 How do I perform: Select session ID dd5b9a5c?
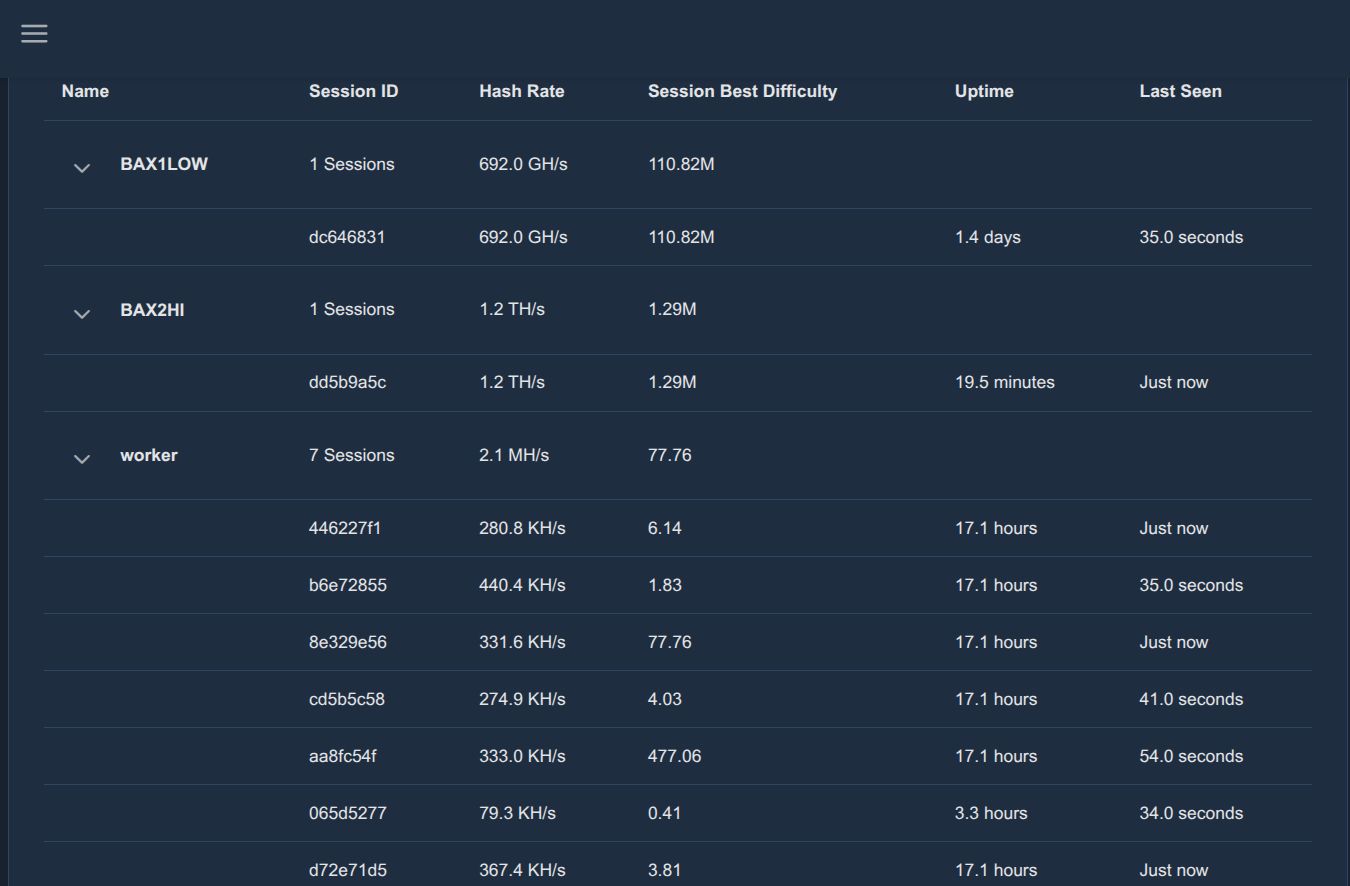point(347,382)
